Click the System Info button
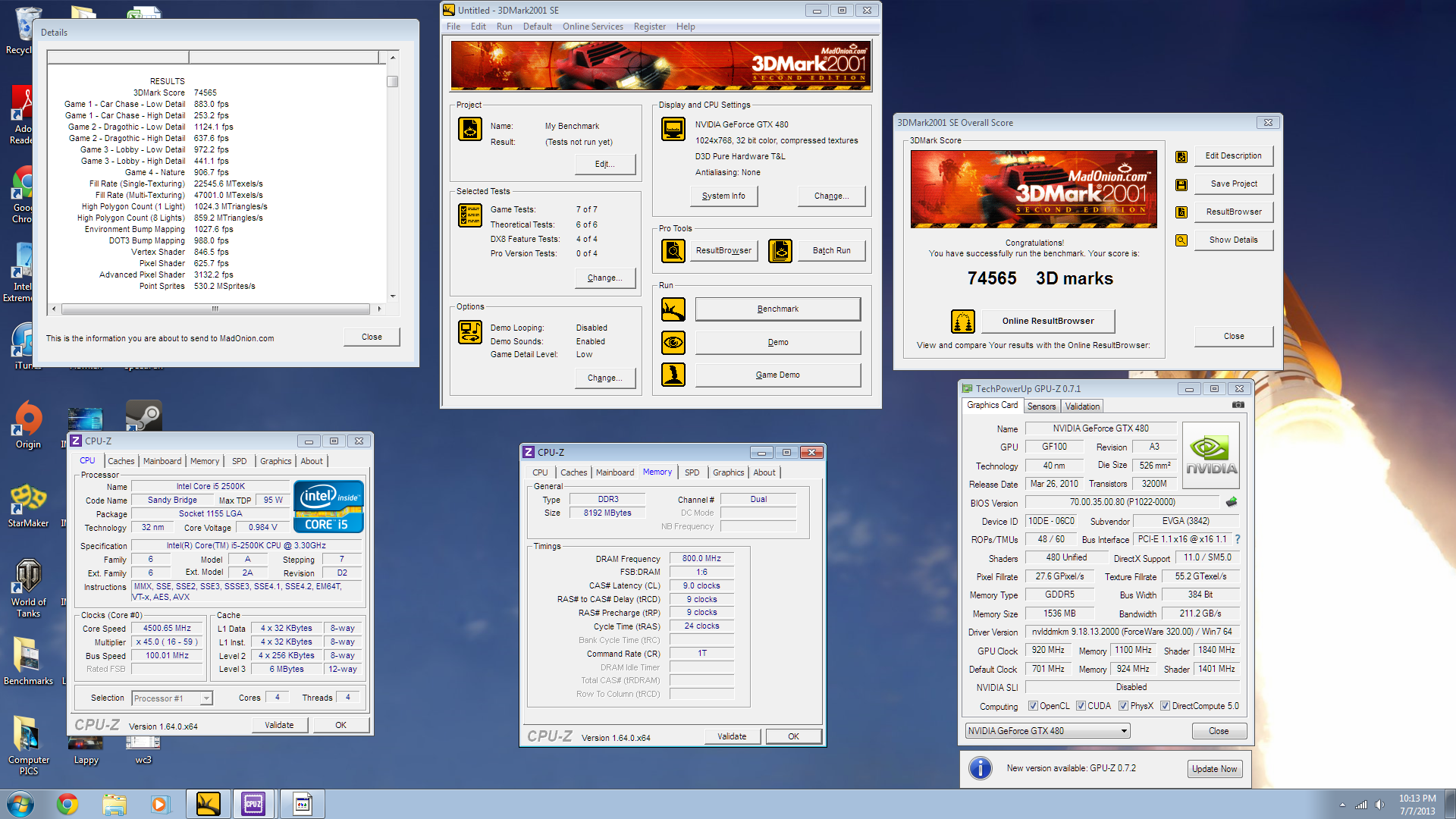 tap(723, 196)
